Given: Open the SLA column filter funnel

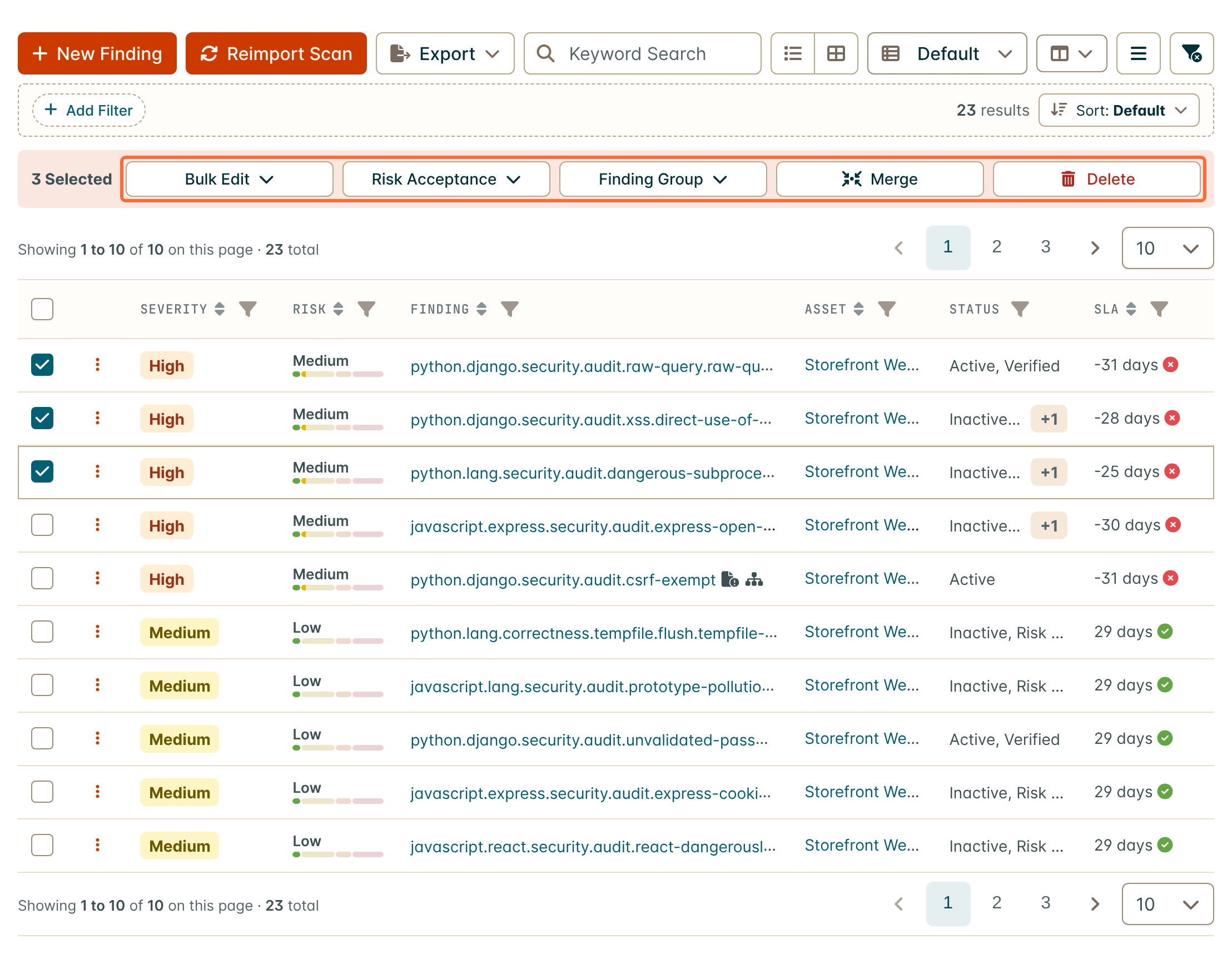Looking at the screenshot, I should pyautogui.click(x=1159, y=309).
